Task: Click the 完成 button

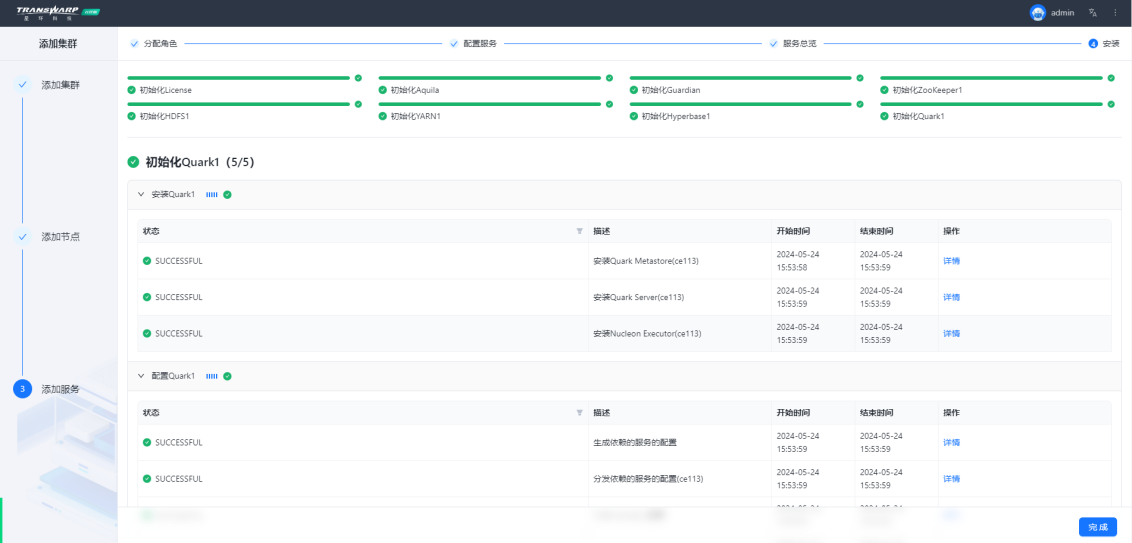Action: [1097, 527]
